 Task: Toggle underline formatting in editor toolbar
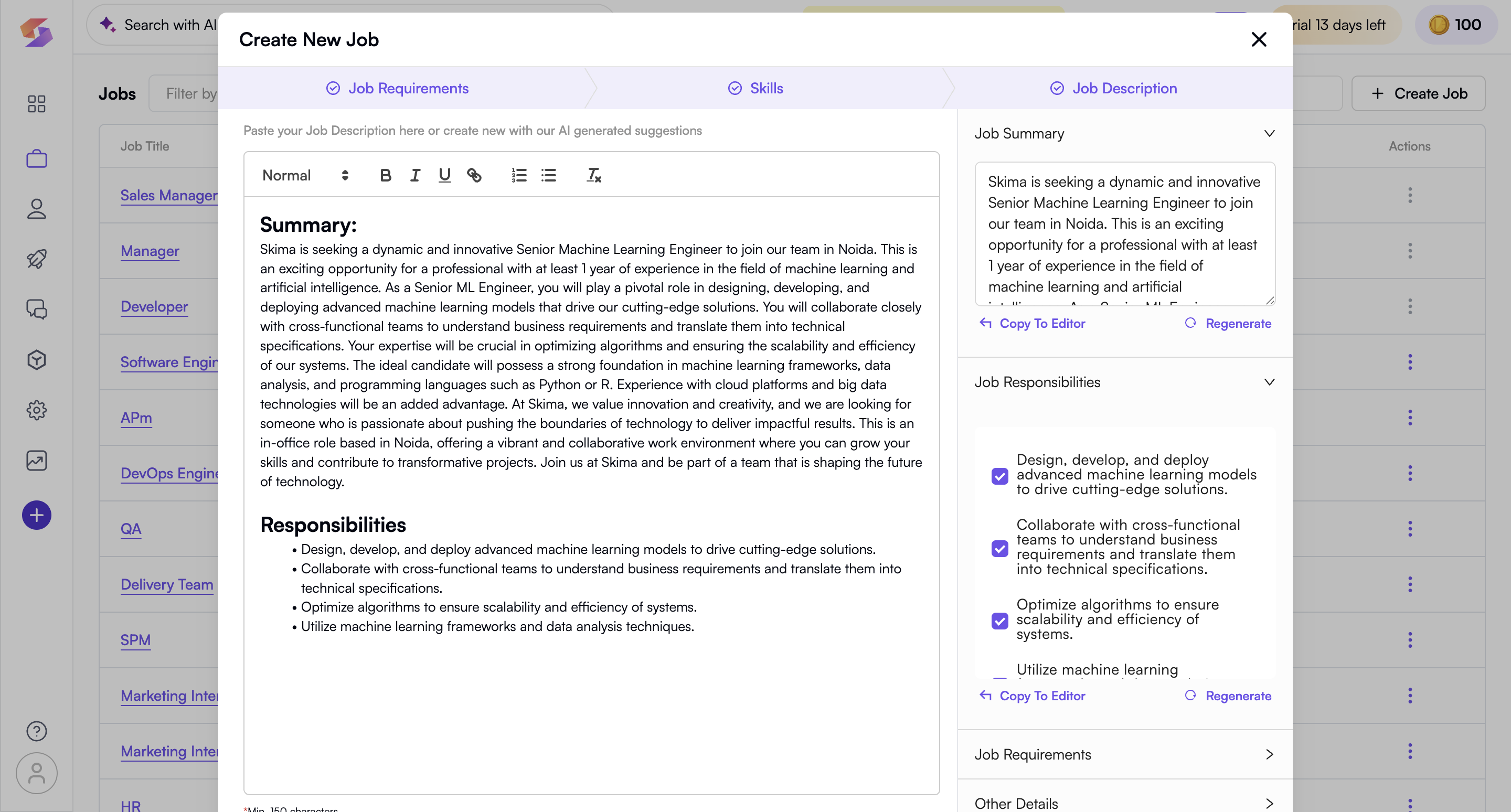tap(444, 175)
